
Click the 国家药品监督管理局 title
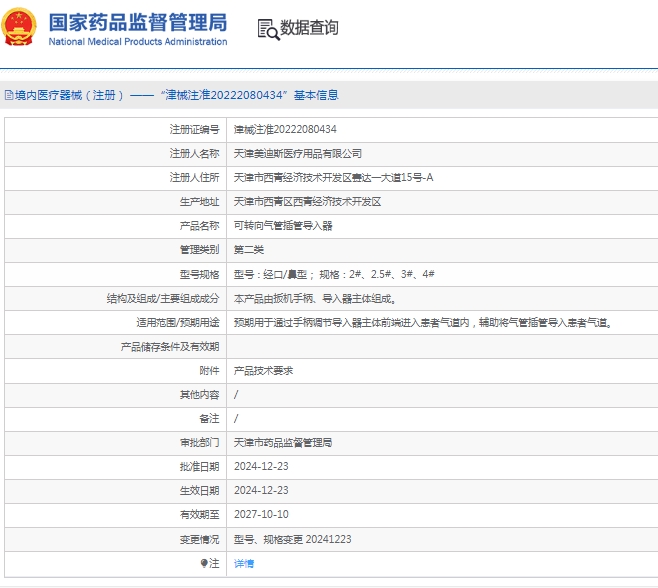pyautogui.click(x=138, y=23)
